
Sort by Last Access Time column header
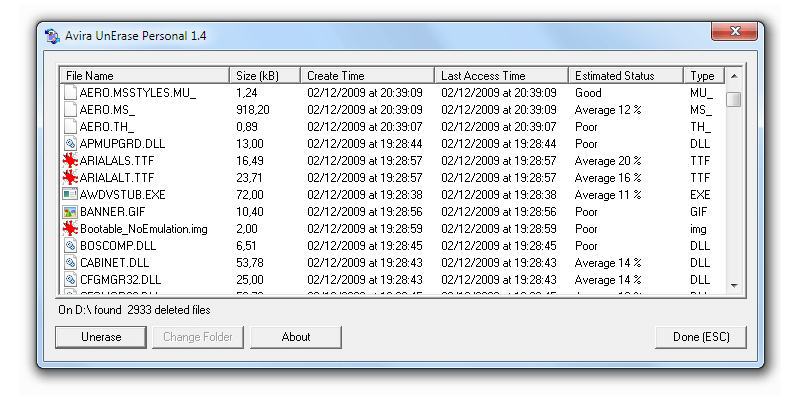click(x=502, y=76)
